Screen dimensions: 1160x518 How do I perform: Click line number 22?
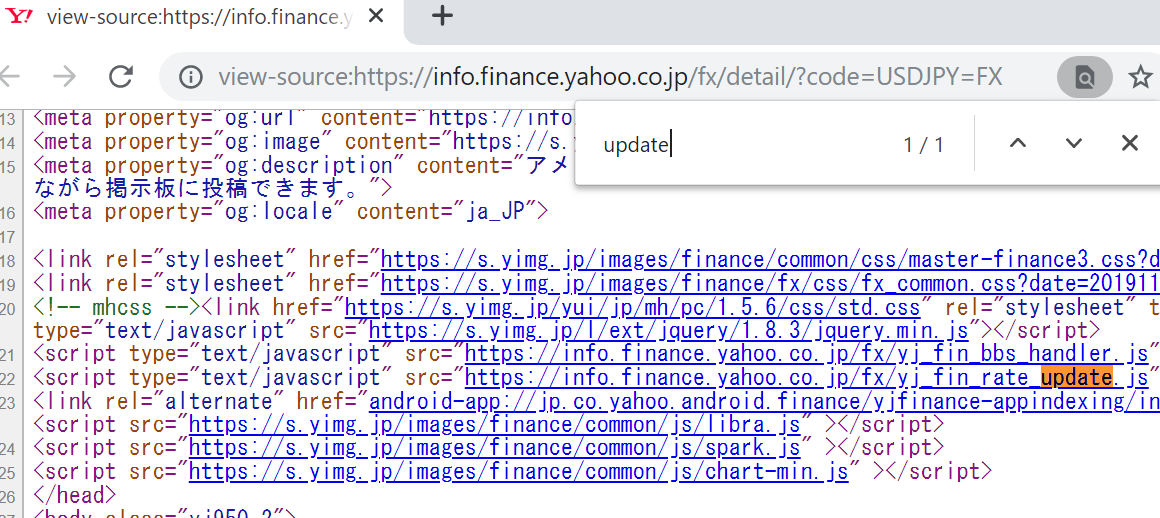(x=7, y=379)
